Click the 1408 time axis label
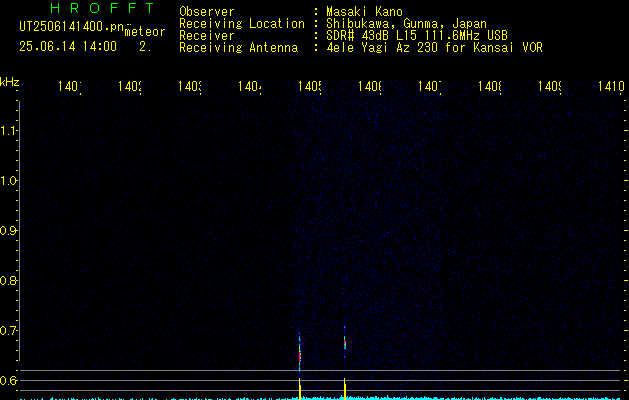 point(490,86)
